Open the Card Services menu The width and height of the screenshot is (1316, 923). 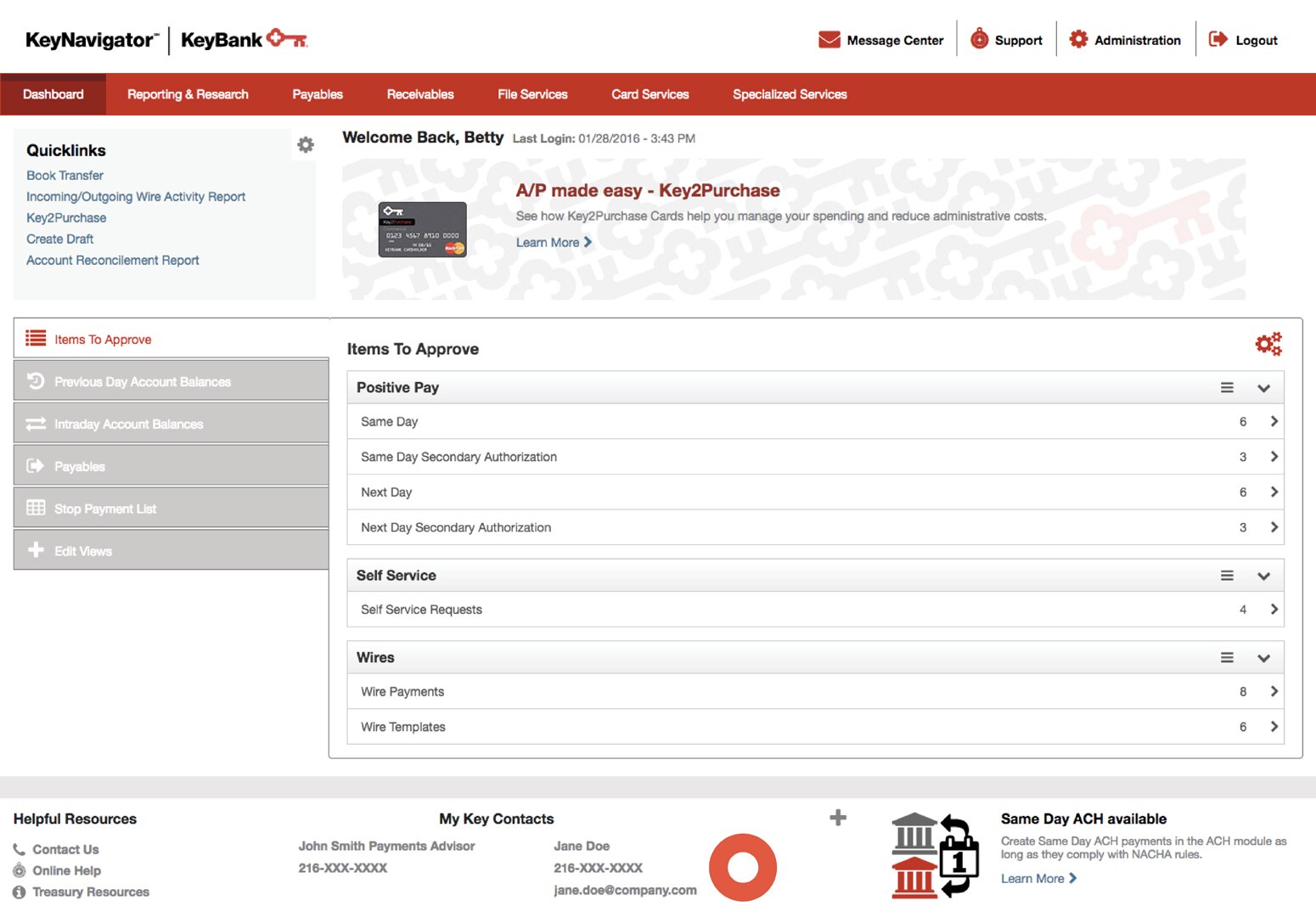pyautogui.click(x=650, y=94)
